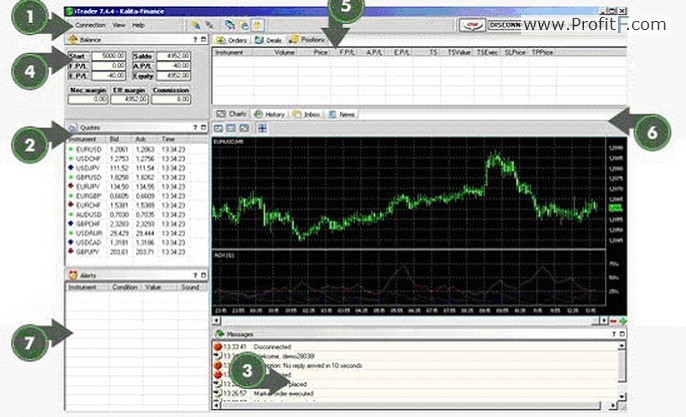Open the Charts tab

coord(232,114)
